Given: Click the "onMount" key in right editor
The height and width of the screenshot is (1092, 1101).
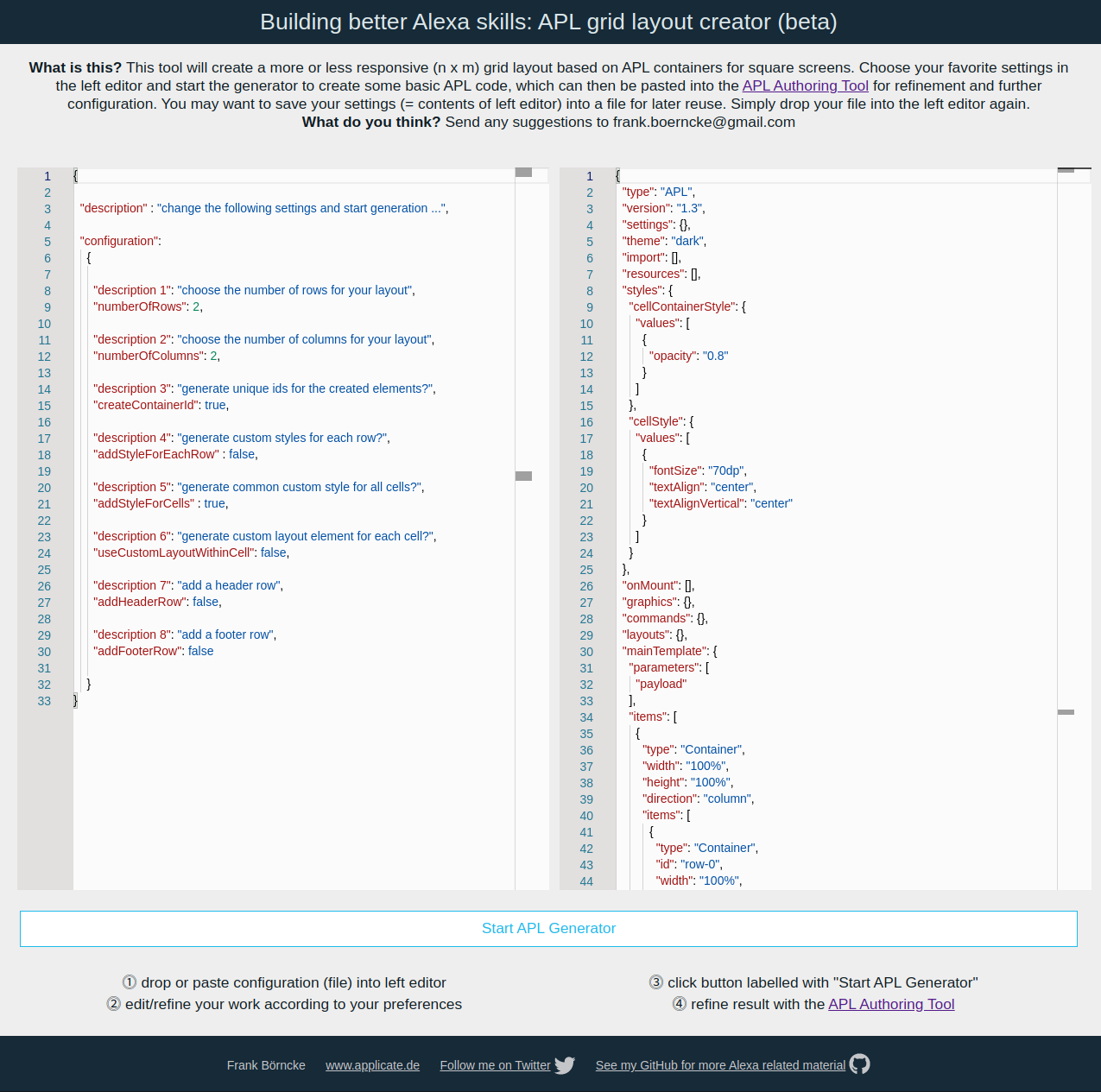Looking at the screenshot, I should pos(651,585).
